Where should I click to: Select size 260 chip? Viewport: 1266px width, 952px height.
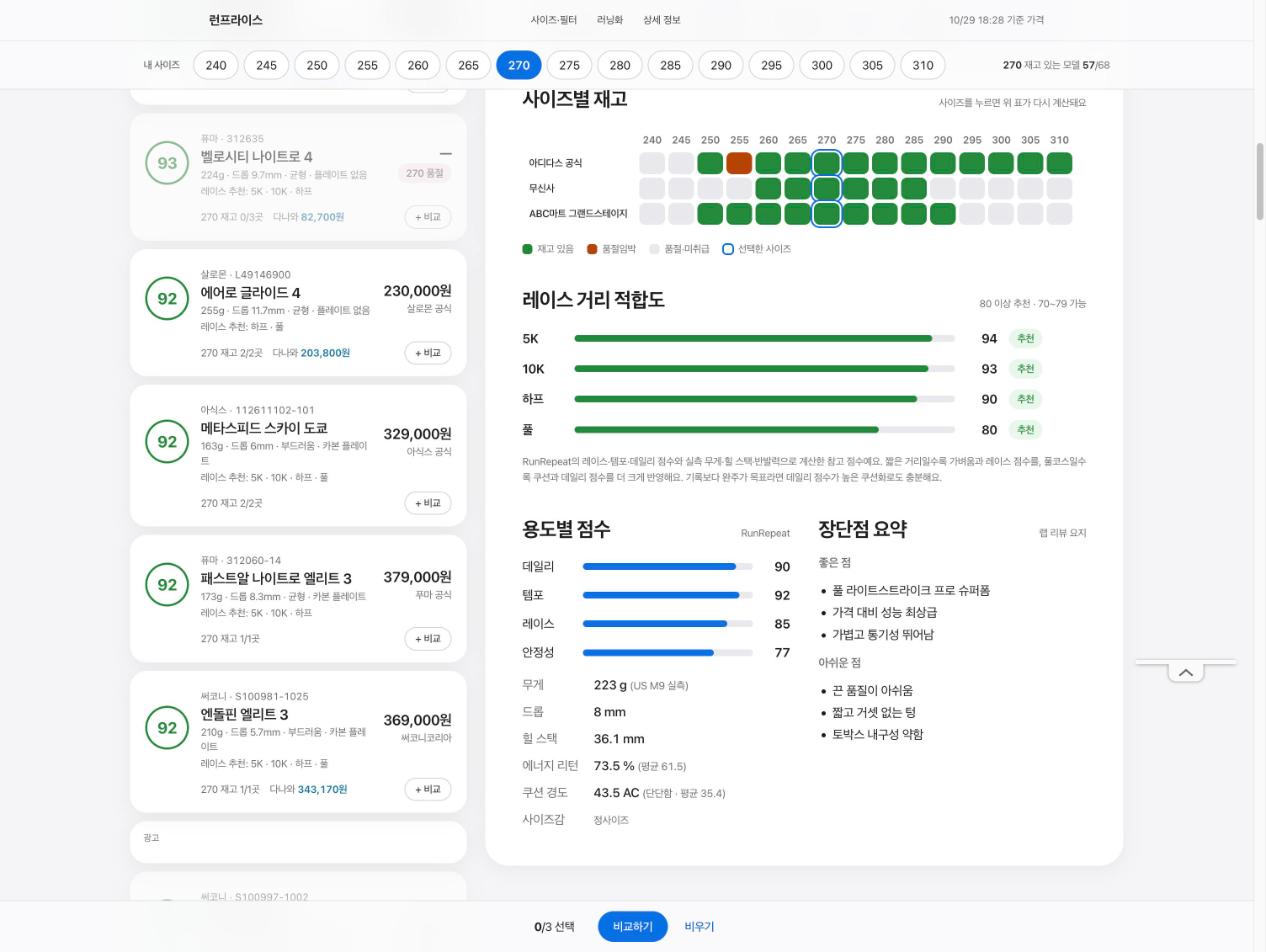[418, 65]
